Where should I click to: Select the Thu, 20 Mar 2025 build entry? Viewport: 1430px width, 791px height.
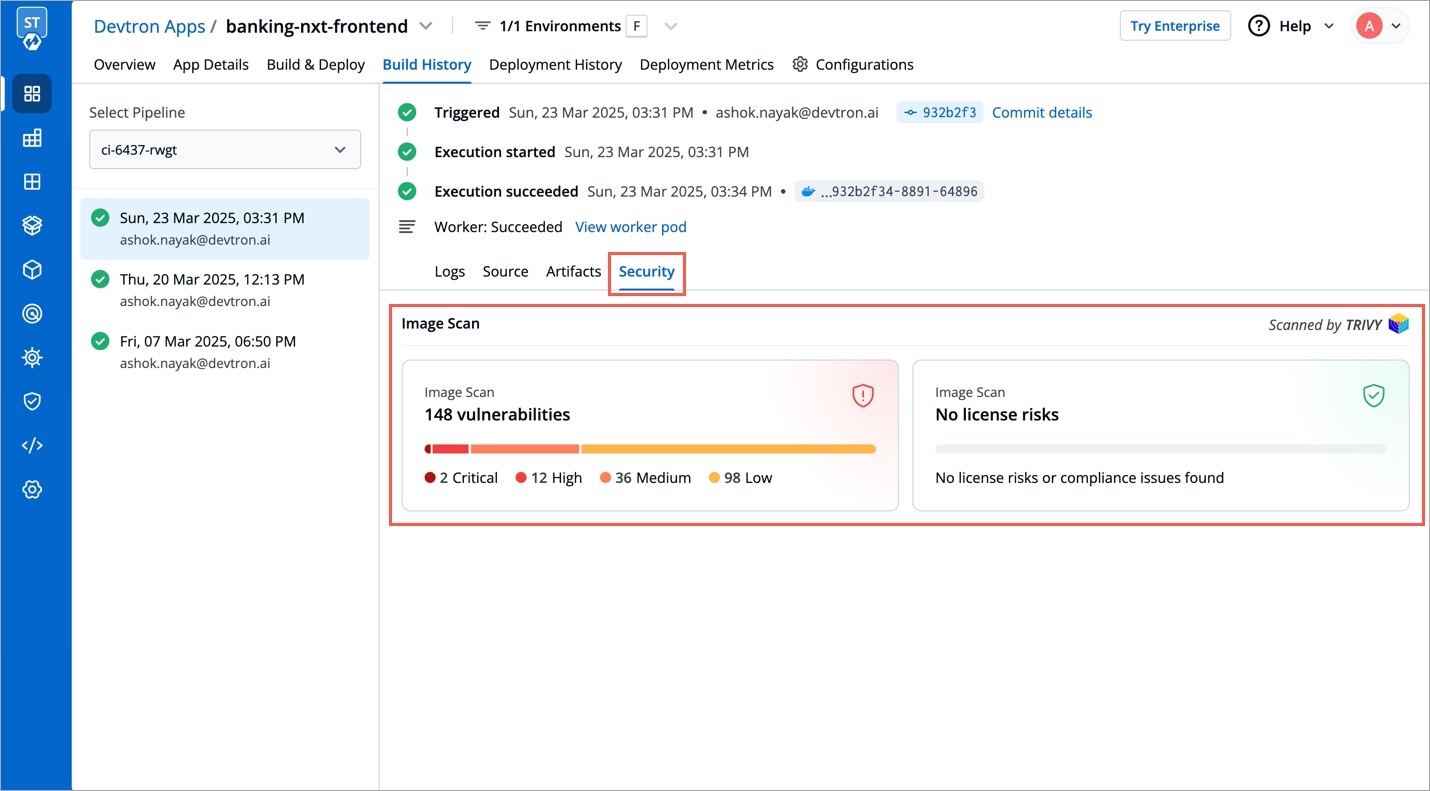(x=225, y=290)
